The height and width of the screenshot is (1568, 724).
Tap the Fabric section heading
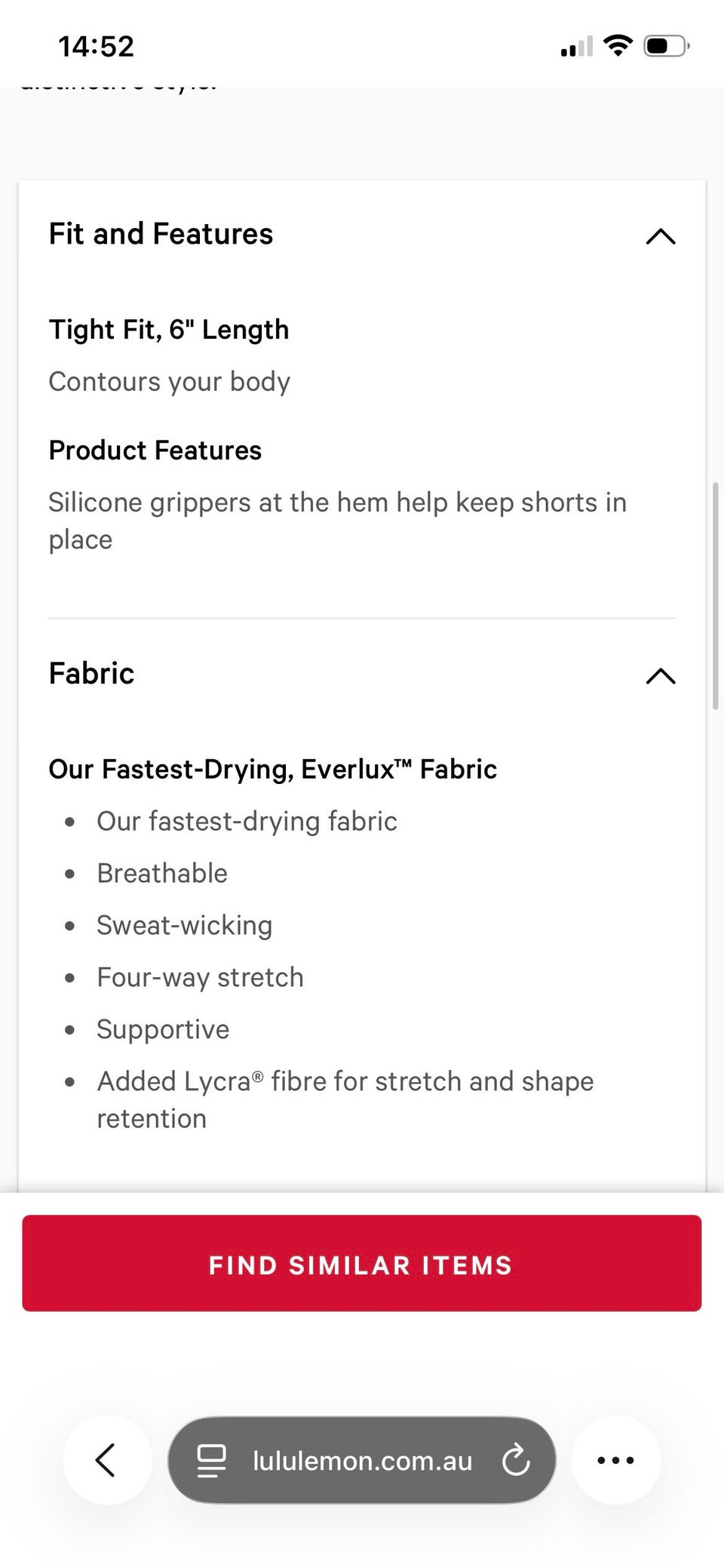point(91,673)
